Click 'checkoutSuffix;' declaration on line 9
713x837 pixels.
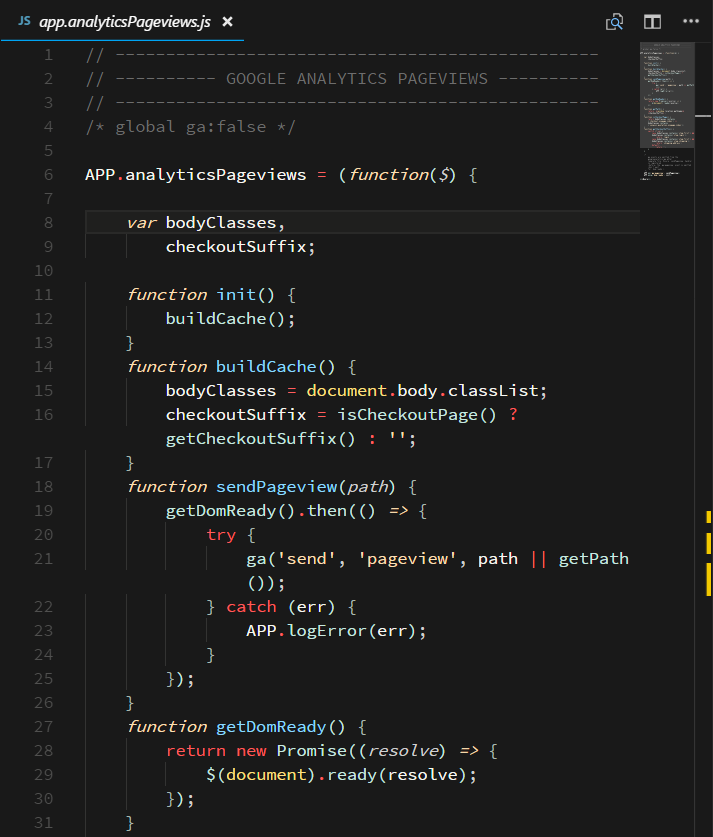240,247
